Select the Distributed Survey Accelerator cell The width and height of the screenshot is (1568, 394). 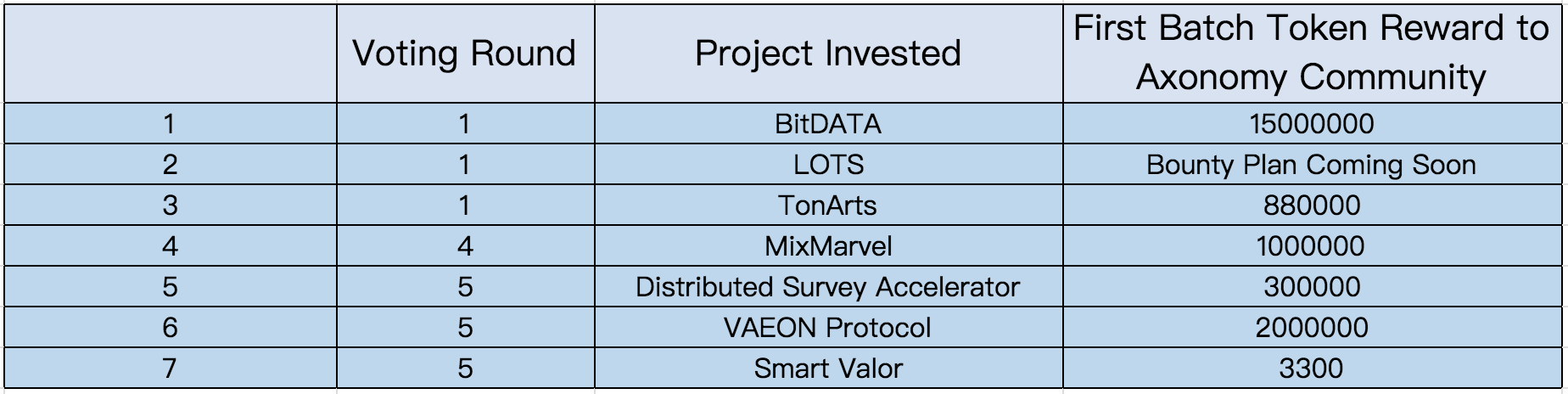click(828, 287)
